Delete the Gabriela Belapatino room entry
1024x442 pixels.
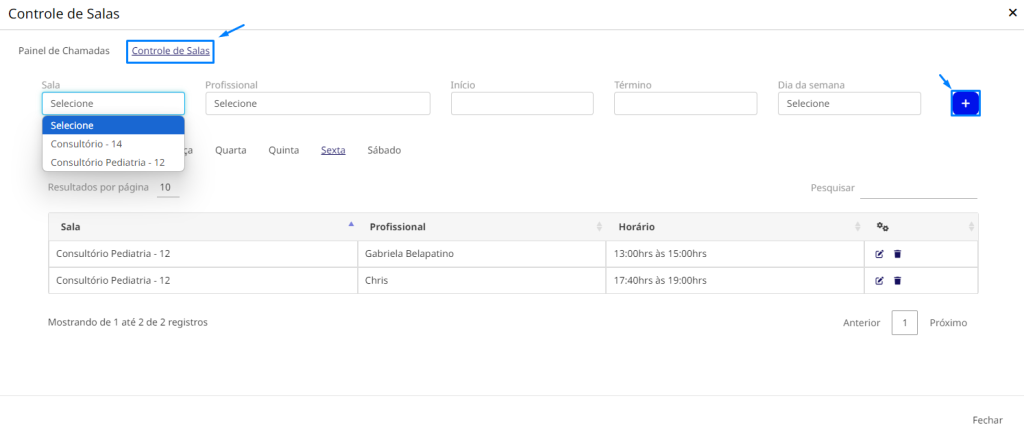point(897,254)
